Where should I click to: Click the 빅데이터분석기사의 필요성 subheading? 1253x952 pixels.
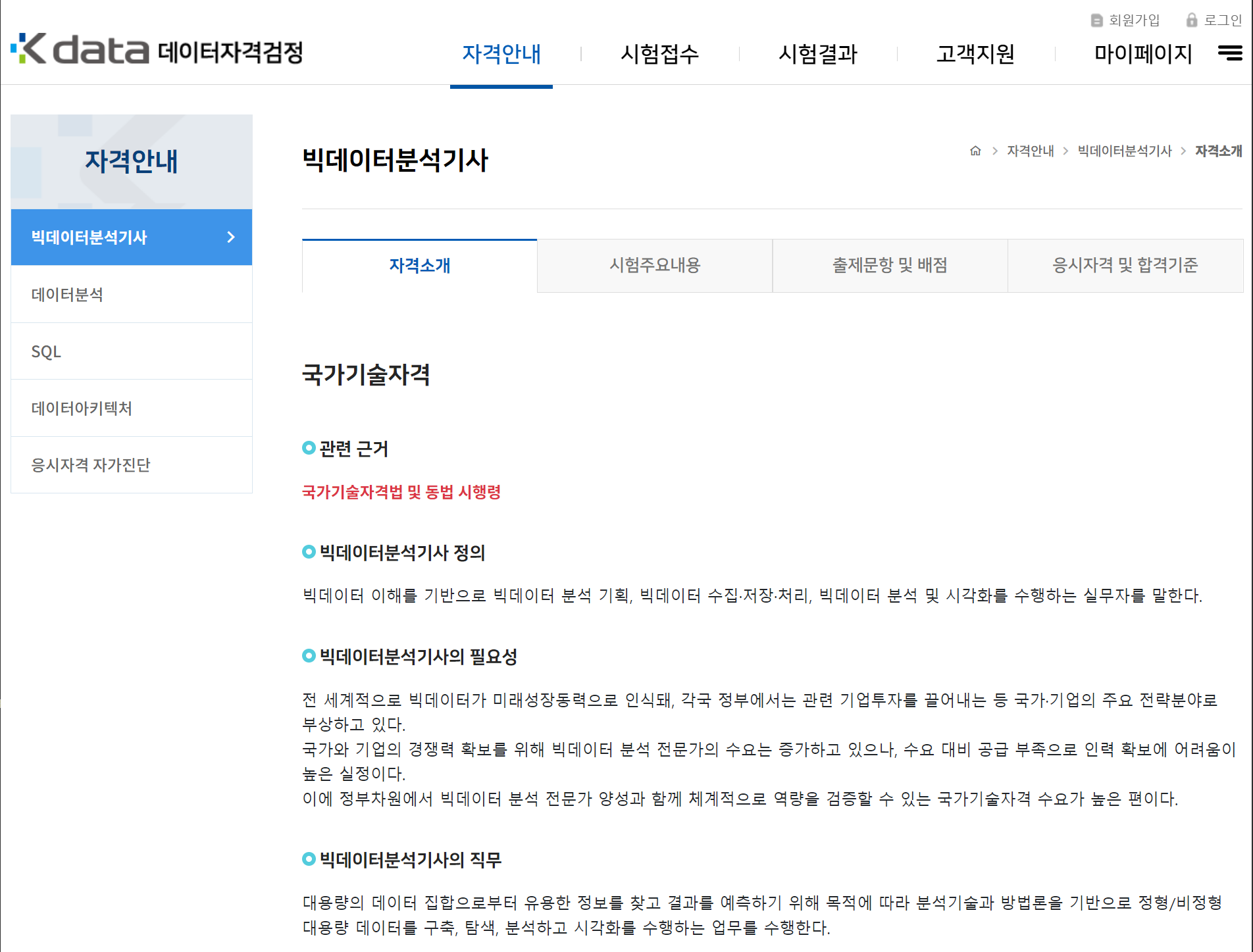[x=418, y=657]
